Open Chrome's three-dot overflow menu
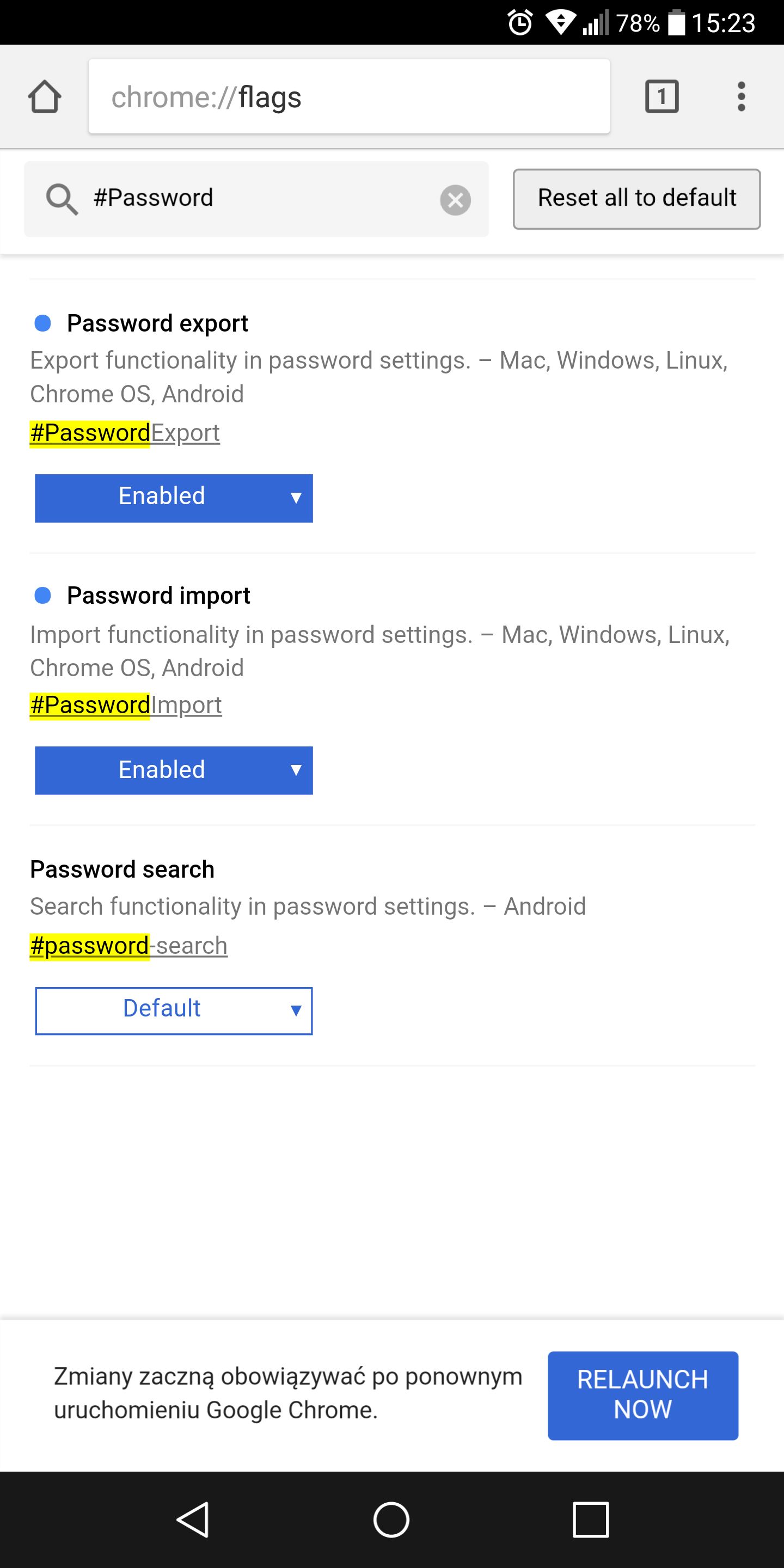 point(741,96)
